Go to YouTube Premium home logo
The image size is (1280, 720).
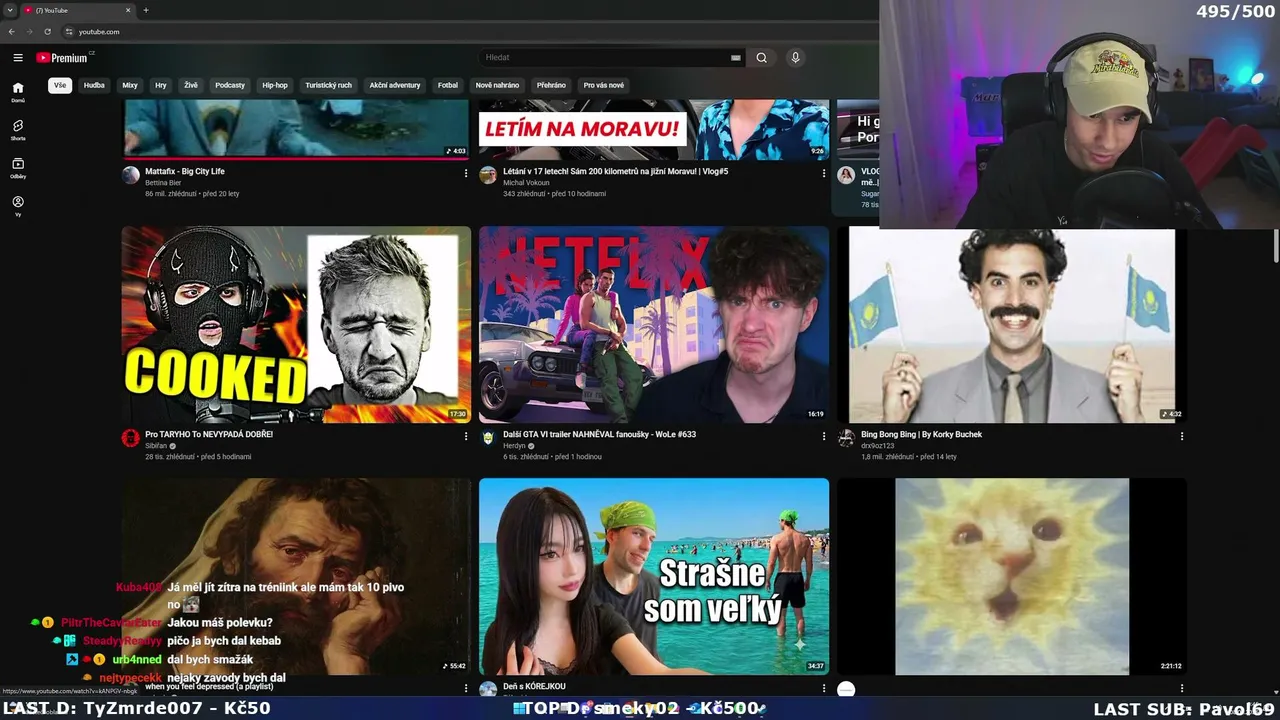coord(64,58)
